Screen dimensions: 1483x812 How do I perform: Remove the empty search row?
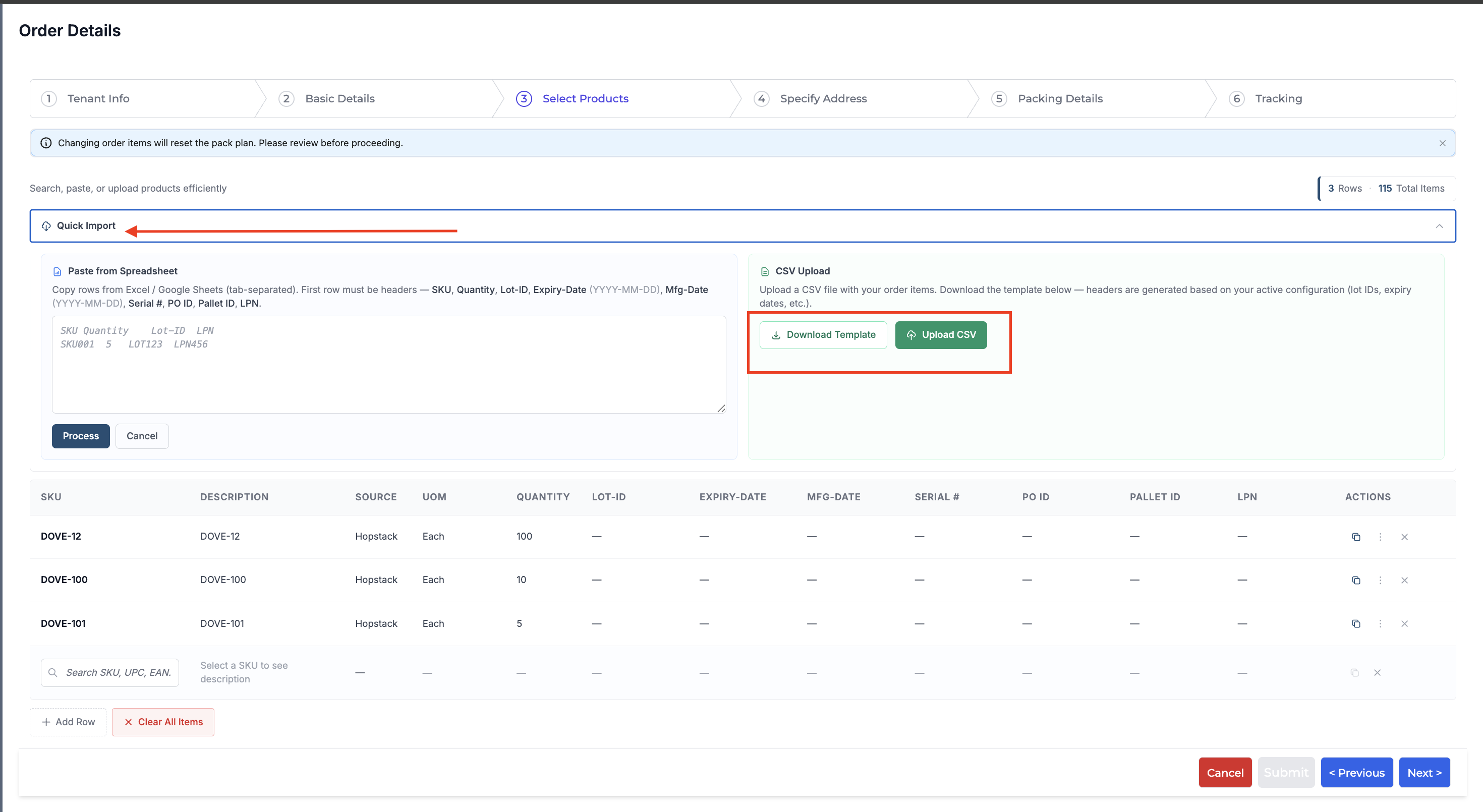[1377, 673]
